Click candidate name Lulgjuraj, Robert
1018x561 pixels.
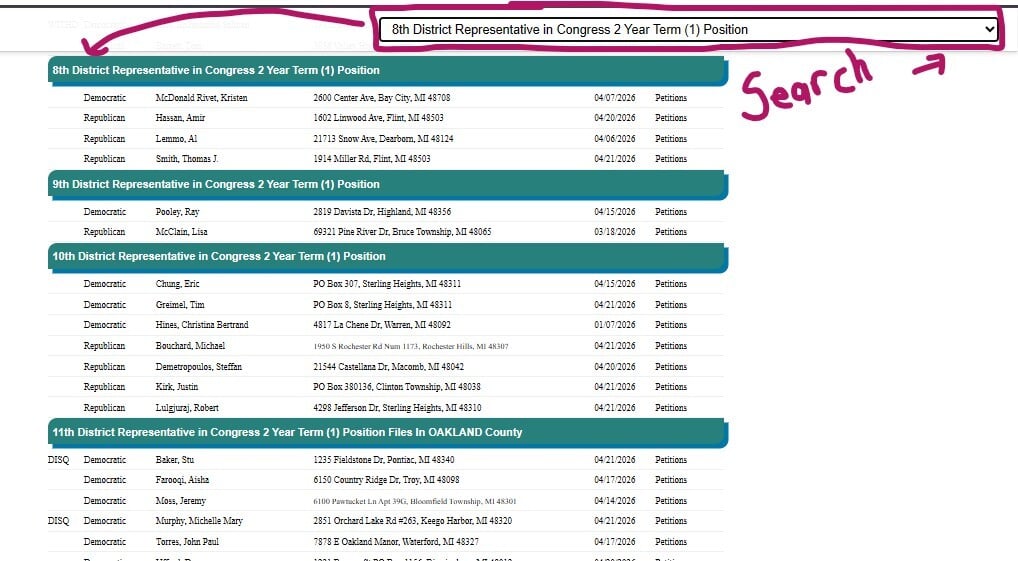click(x=187, y=408)
